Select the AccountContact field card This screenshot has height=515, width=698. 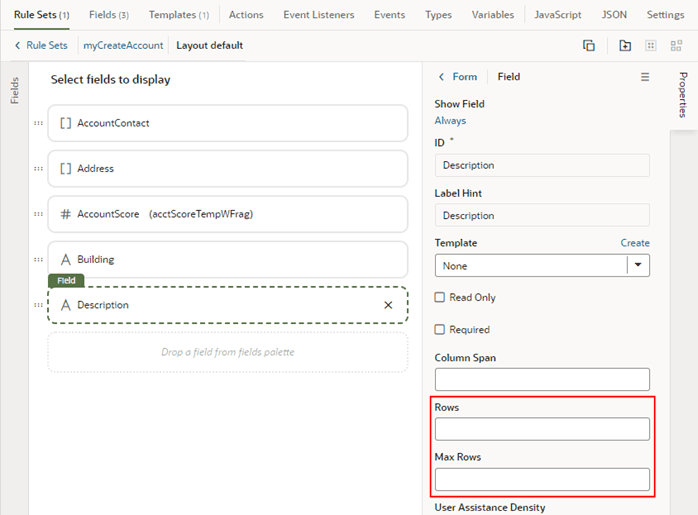click(227, 123)
